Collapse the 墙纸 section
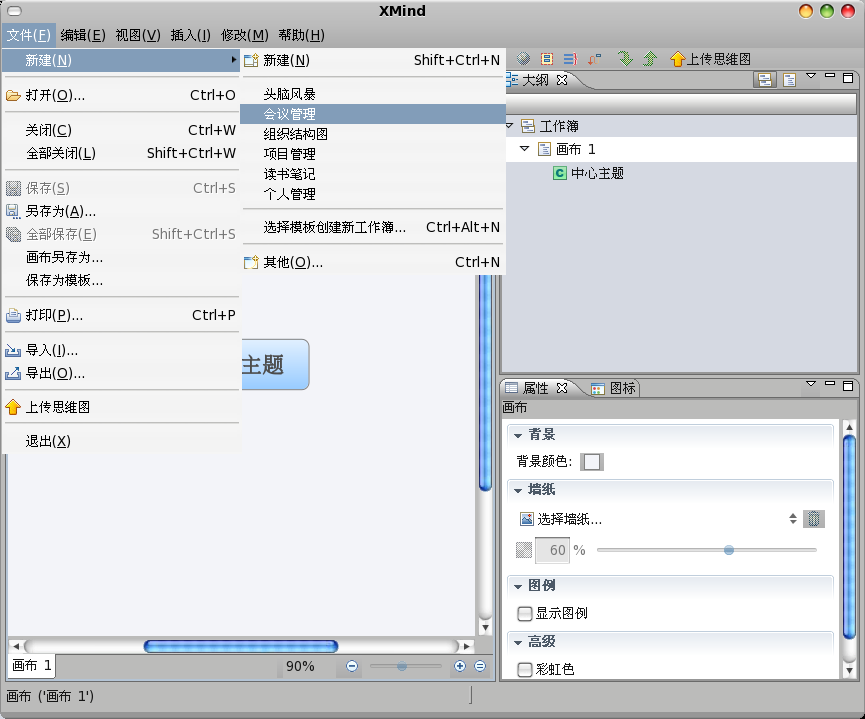This screenshot has width=865, height=719. (517, 490)
